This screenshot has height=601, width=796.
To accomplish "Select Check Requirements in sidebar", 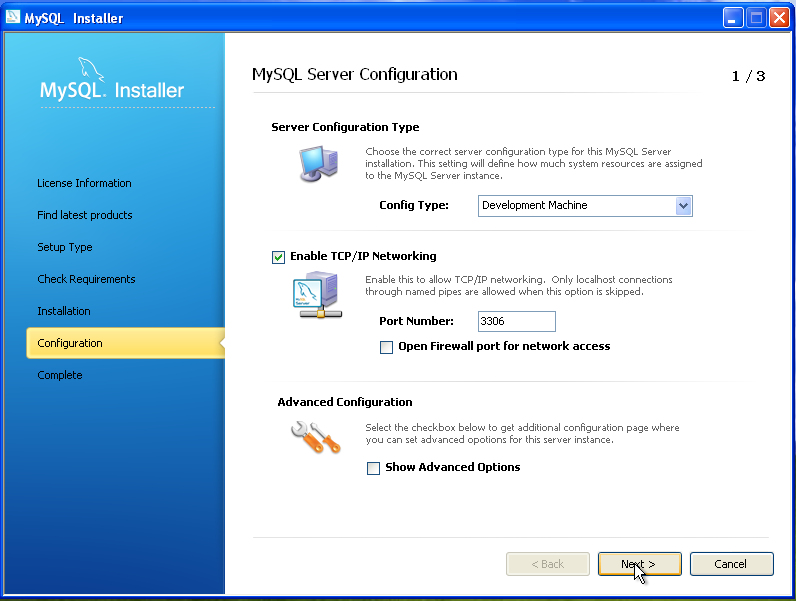I will 86,279.
